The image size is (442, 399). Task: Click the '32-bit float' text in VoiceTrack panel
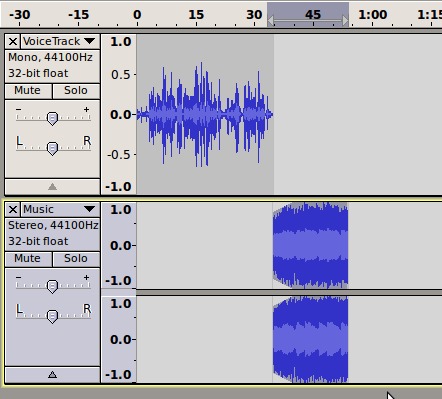pos(38,73)
